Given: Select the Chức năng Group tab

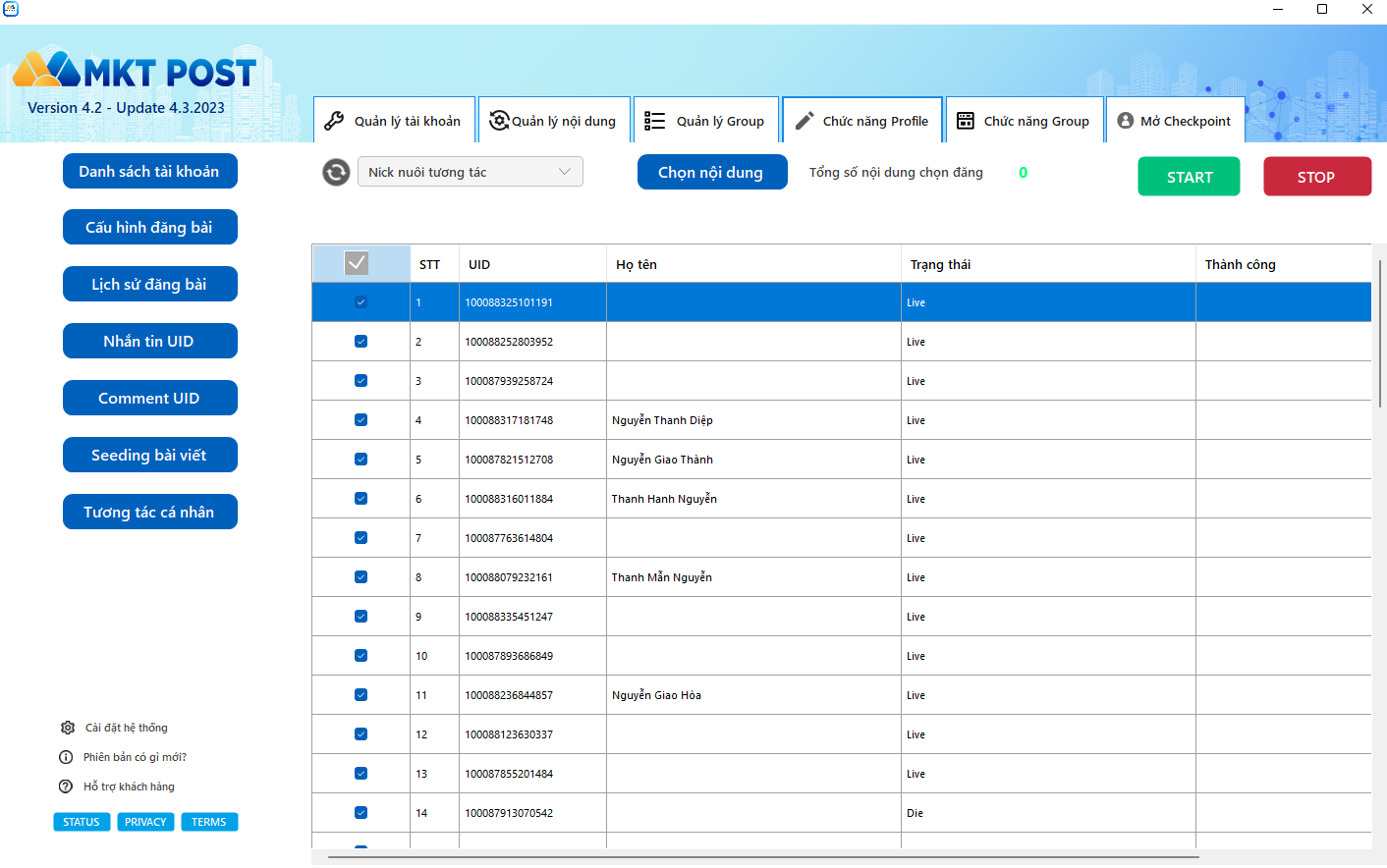Looking at the screenshot, I should tap(1025, 120).
